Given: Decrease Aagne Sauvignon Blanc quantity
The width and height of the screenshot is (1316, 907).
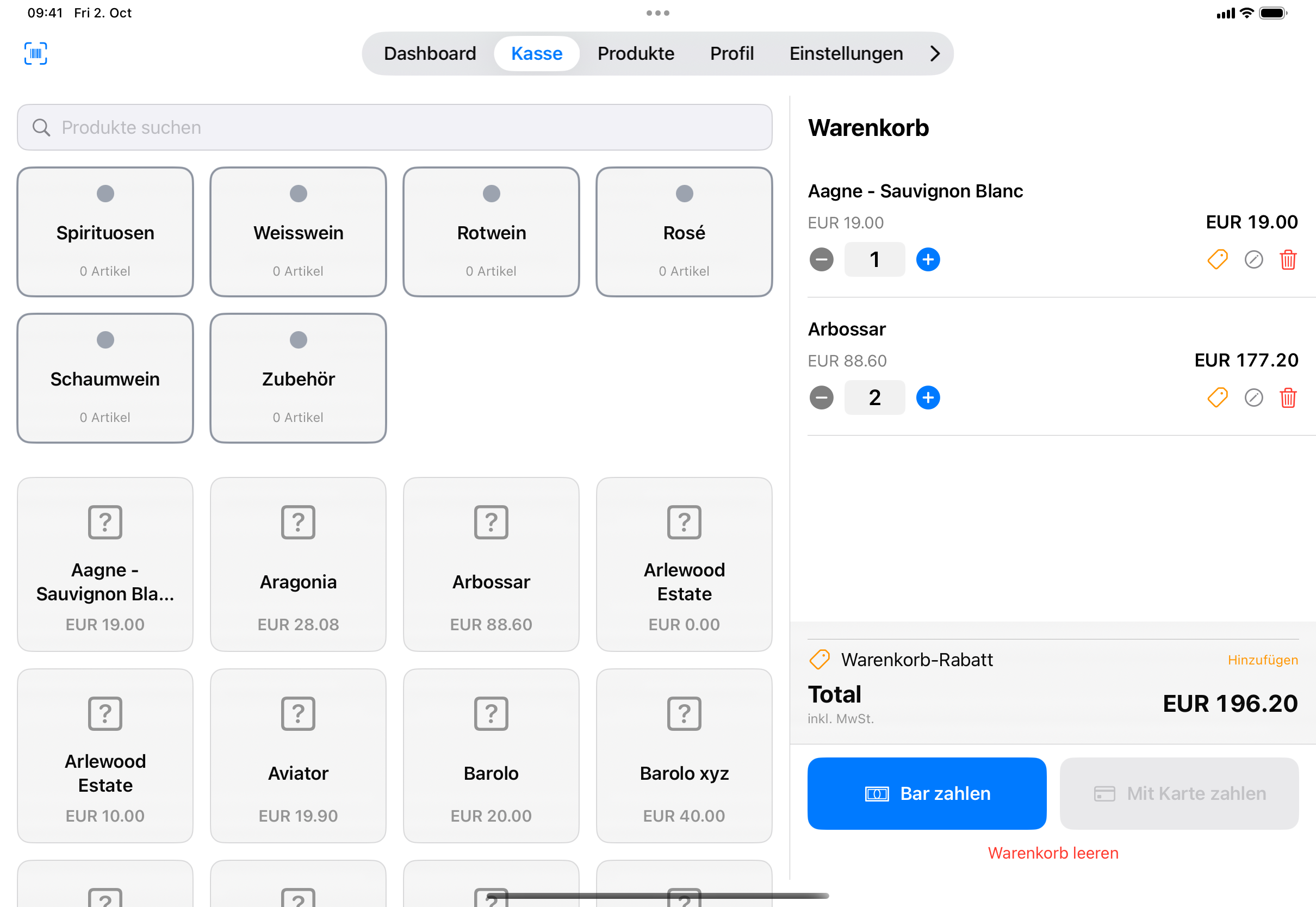Looking at the screenshot, I should (821, 260).
